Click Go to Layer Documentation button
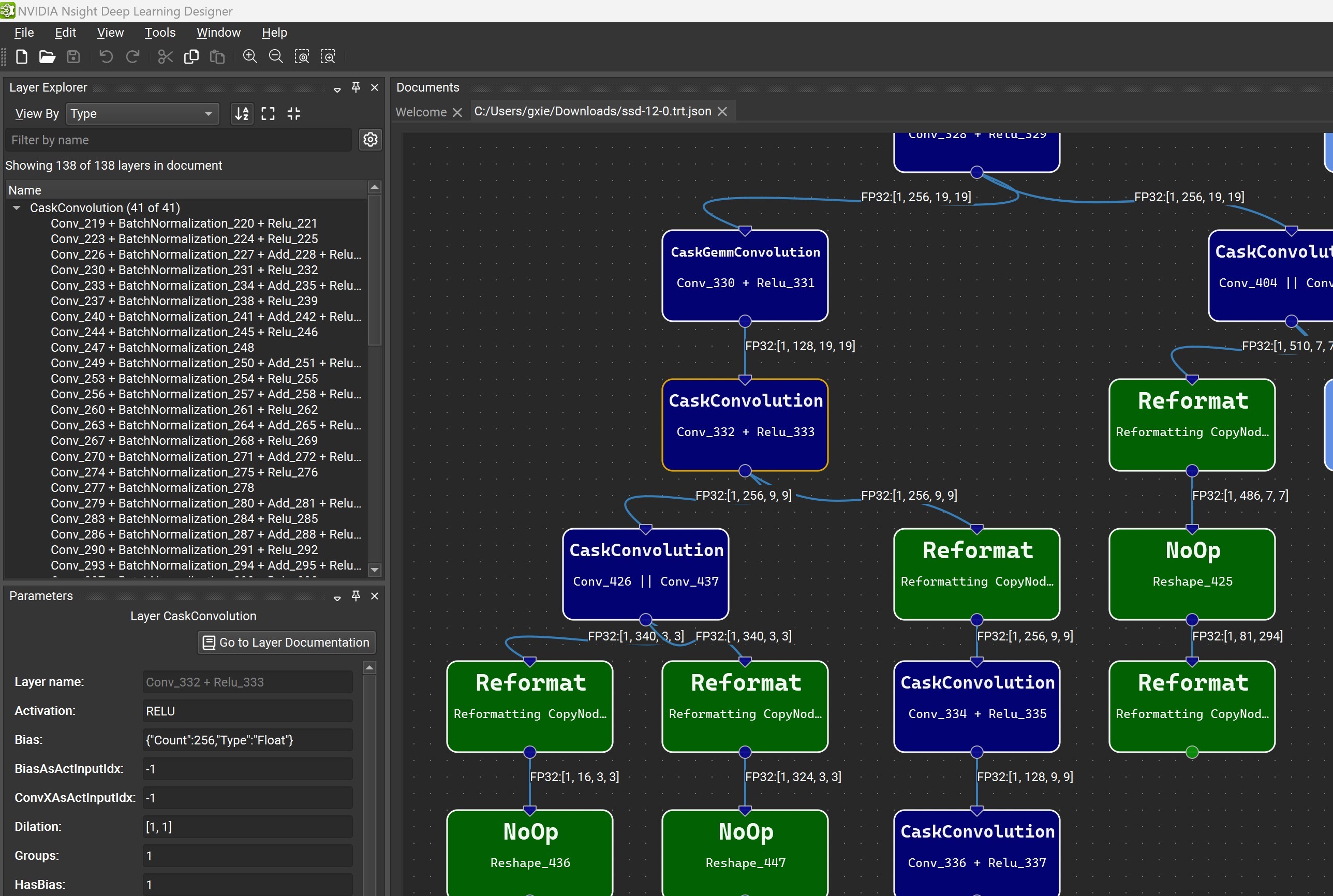 tap(286, 643)
